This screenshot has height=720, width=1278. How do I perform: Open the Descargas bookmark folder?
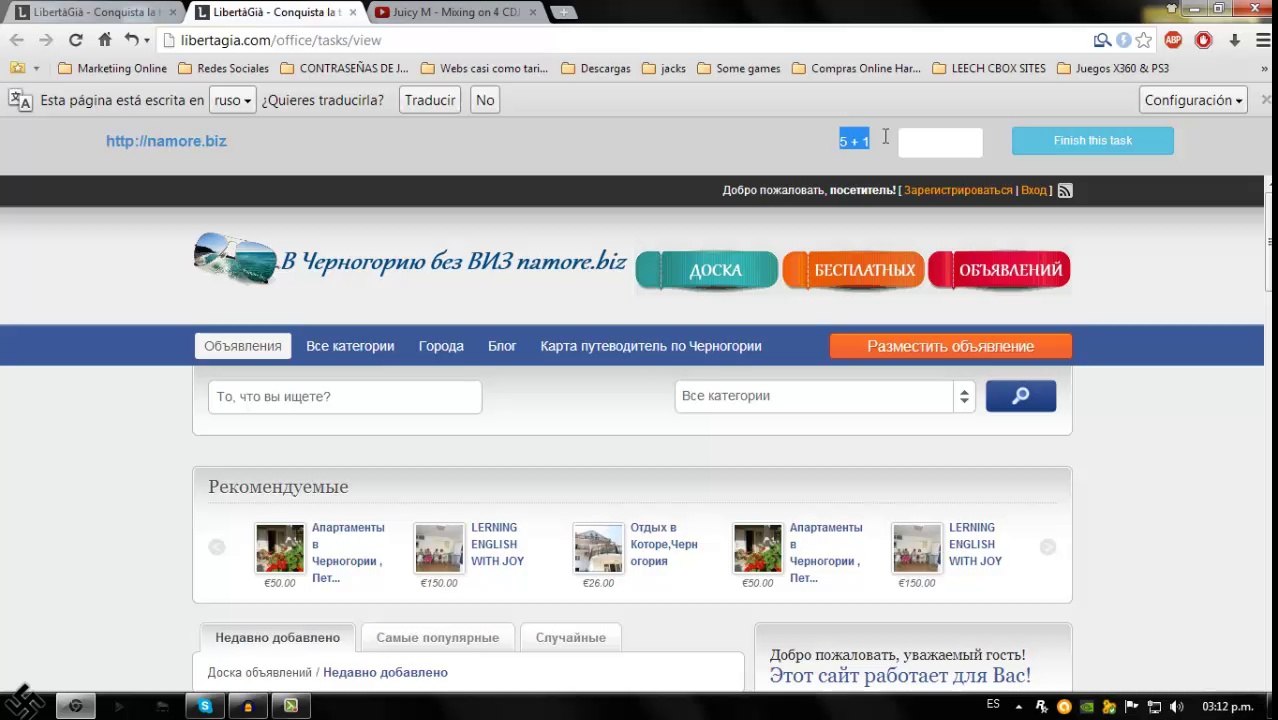pos(596,68)
